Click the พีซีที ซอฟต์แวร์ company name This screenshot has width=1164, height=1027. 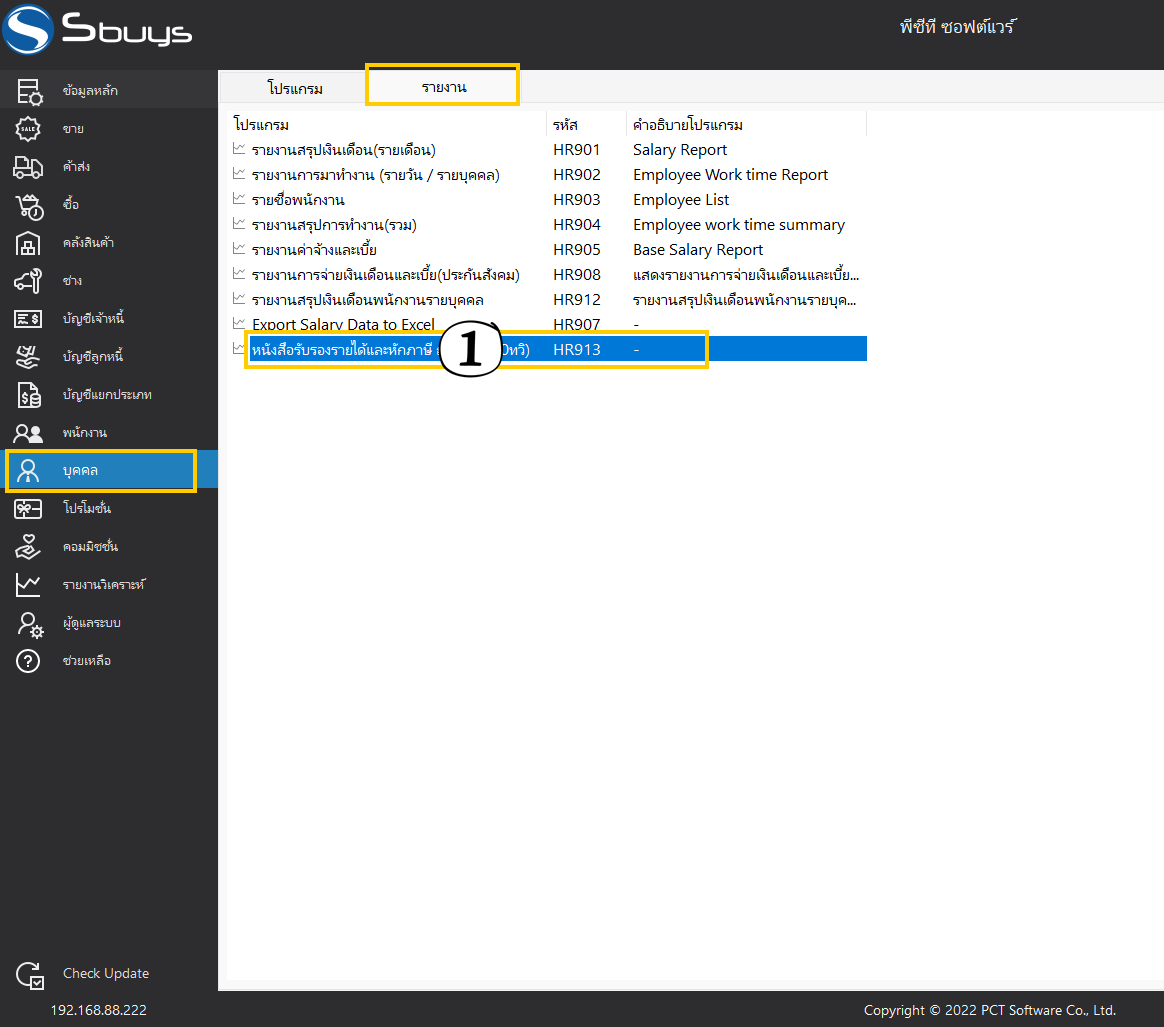pyautogui.click(x=958, y=27)
